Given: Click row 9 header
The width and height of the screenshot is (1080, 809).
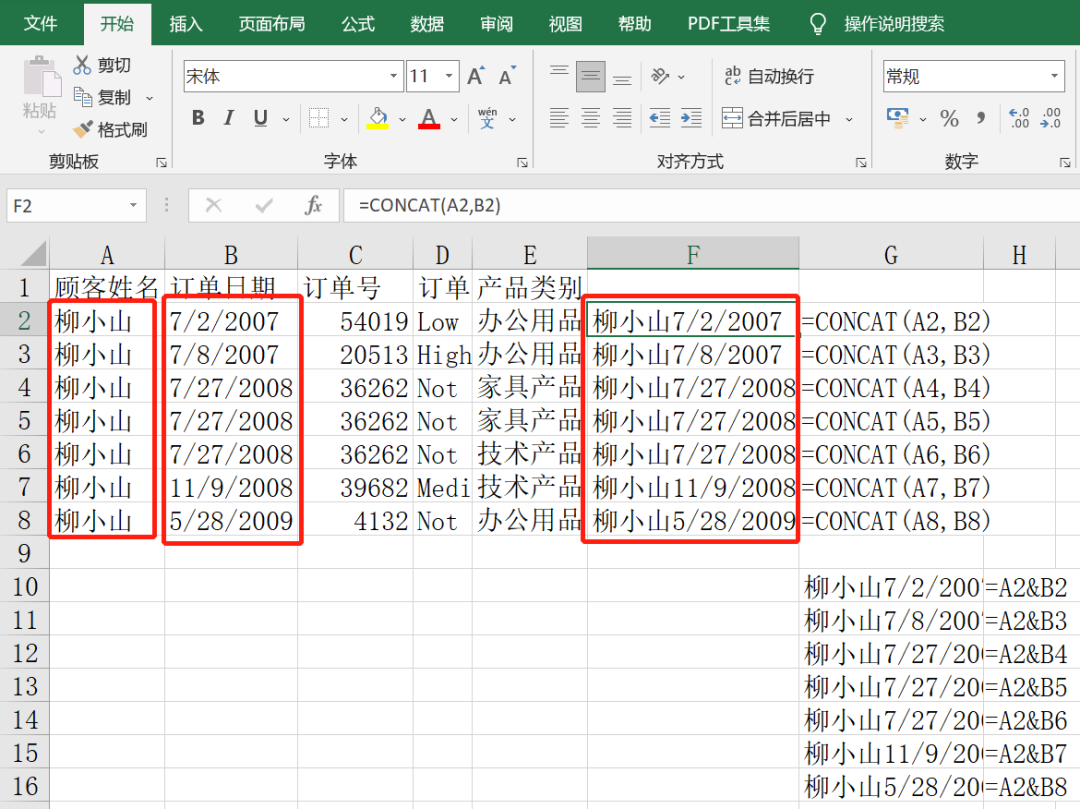Looking at the screenshot, I should click(25, 553).
